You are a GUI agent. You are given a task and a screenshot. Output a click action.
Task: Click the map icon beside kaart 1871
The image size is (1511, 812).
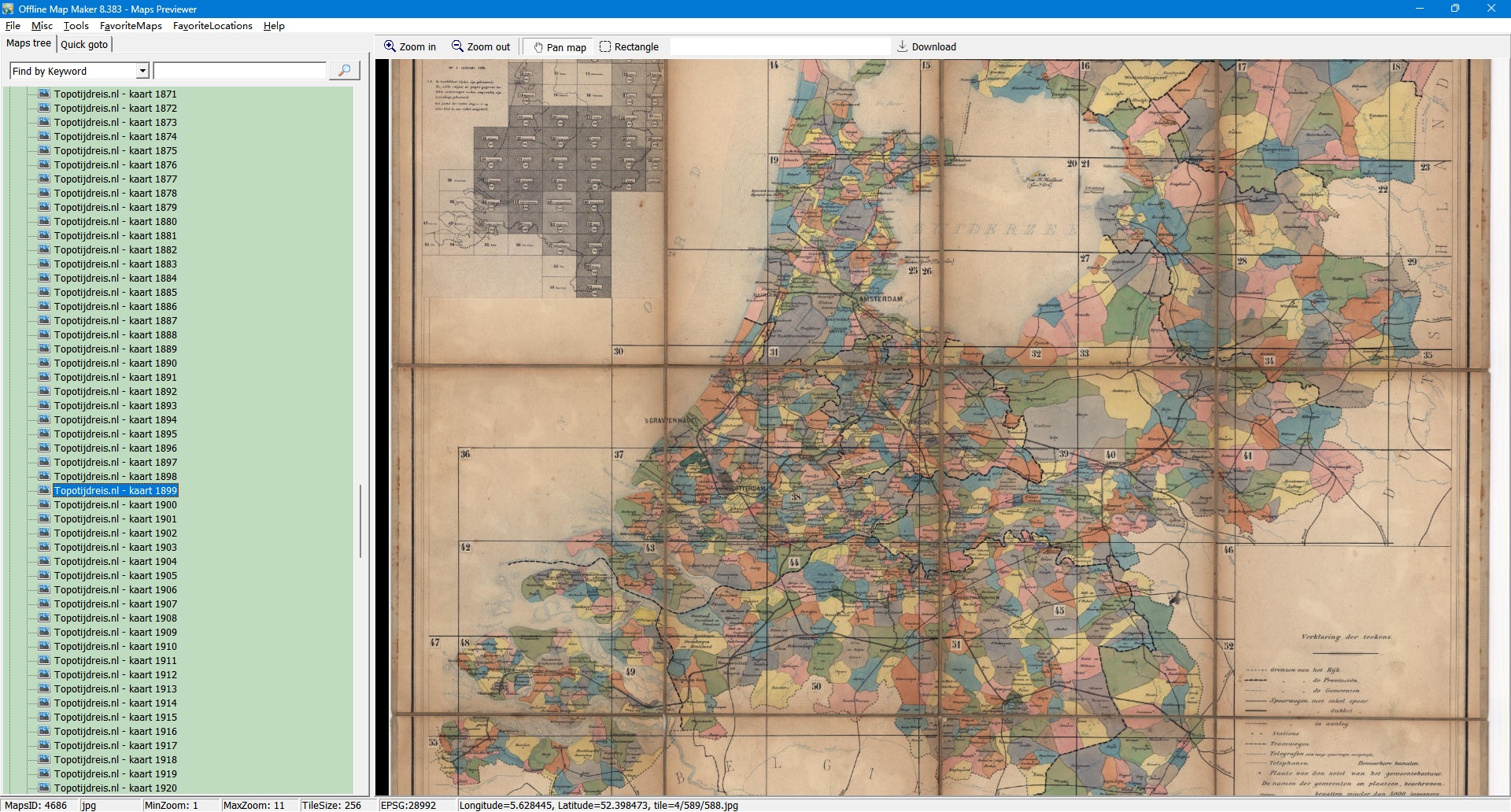pyautogui.click(x=44, y=94)
